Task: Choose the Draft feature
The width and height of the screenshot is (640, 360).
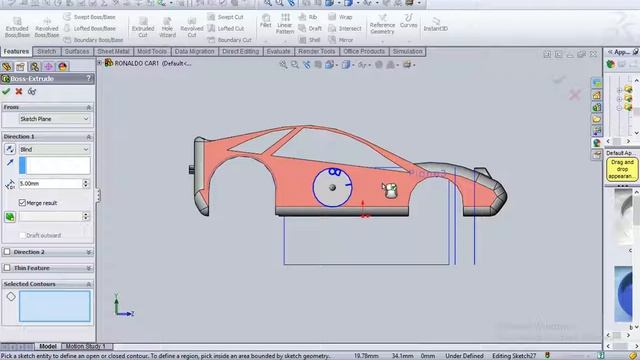Action: (x=310, y=29)
